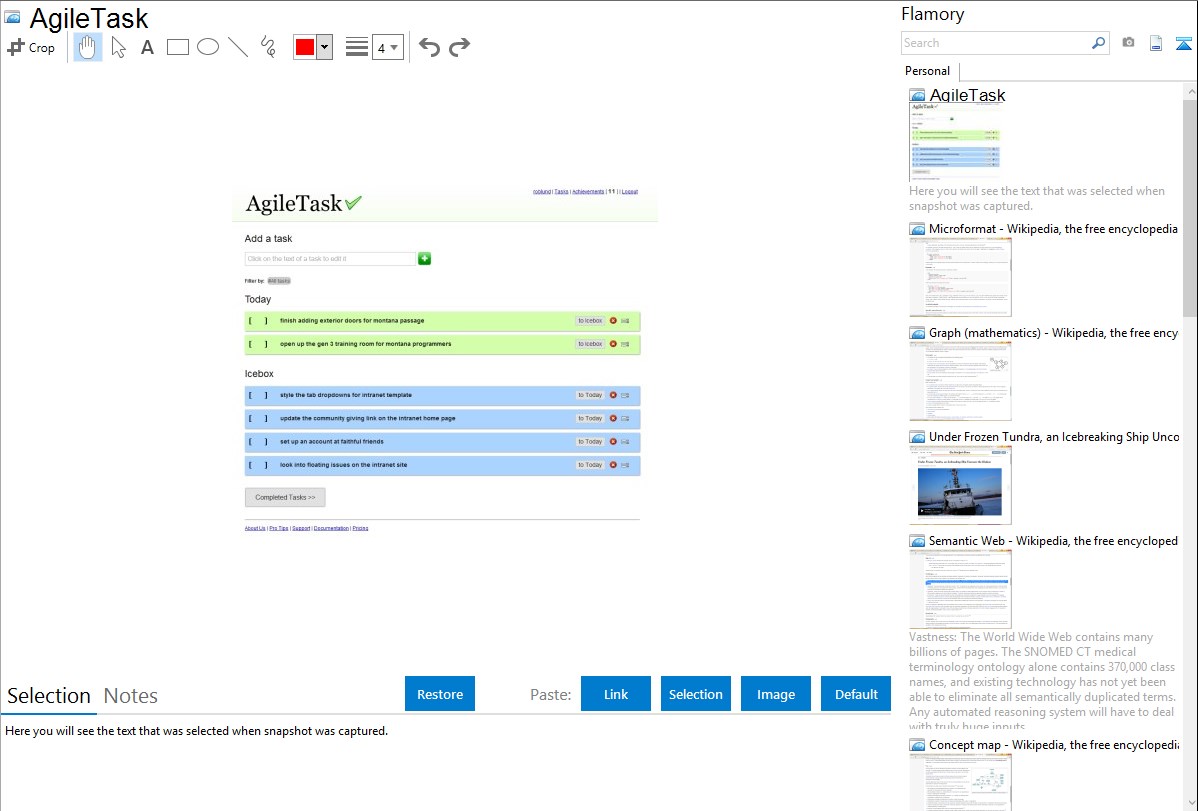The image size is (1198, 811).
Task: Click the Restore button
Action: pos(440,694)
